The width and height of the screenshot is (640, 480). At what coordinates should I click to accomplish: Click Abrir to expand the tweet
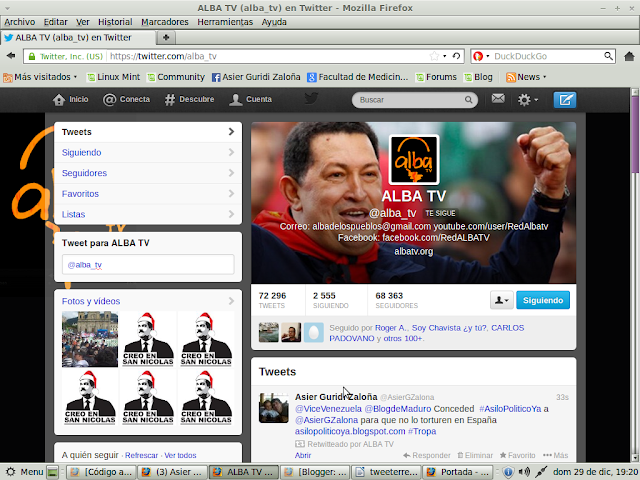tap(303, 455)
